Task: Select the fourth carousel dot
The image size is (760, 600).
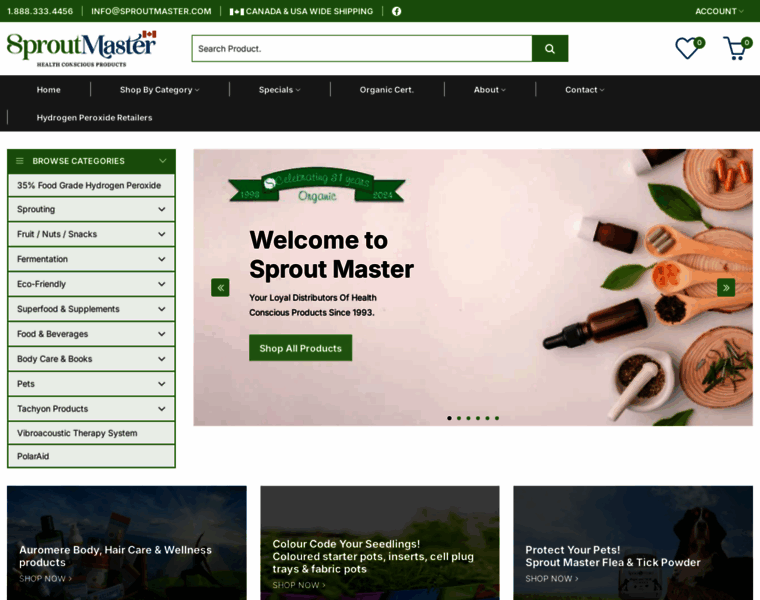Action: 478,418
